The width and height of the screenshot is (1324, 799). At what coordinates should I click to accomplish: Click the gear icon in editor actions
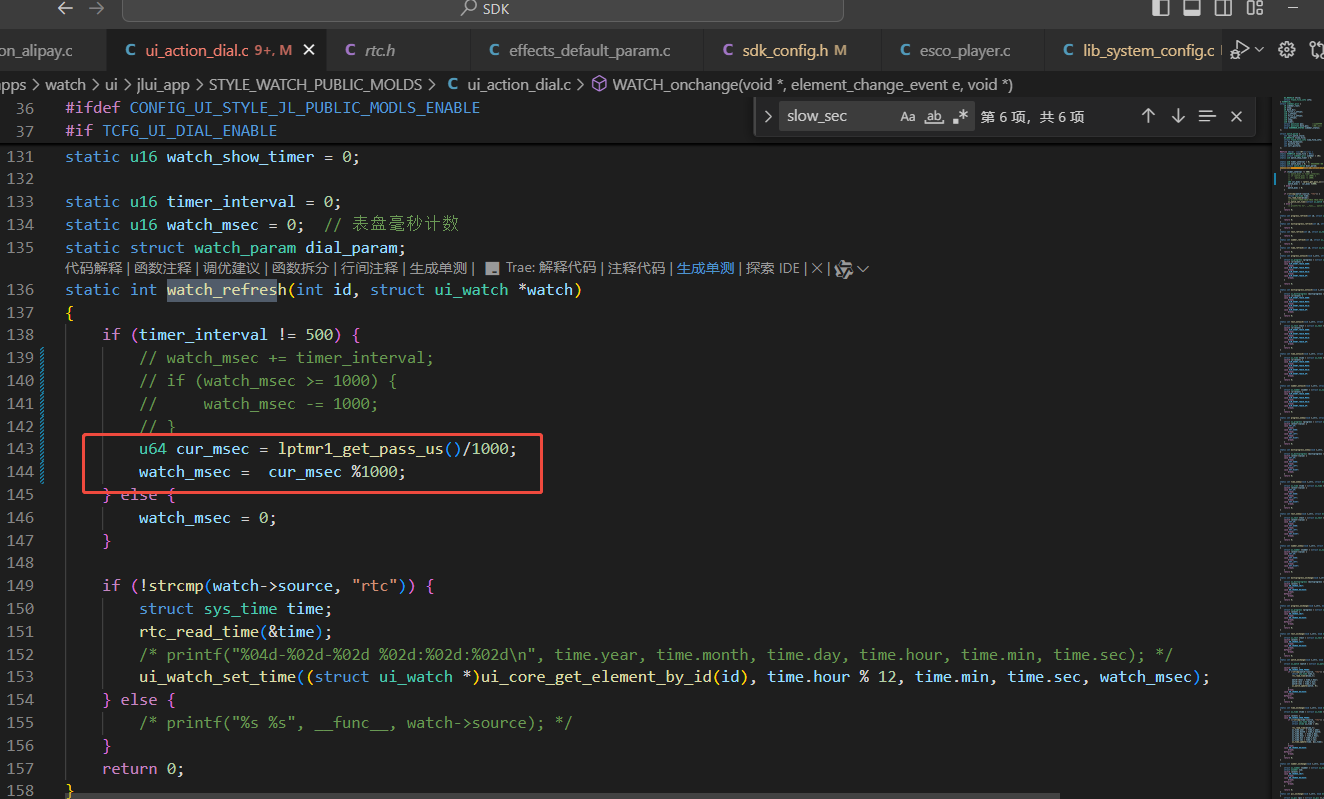pyautogui.click(x=1287, y=49)
